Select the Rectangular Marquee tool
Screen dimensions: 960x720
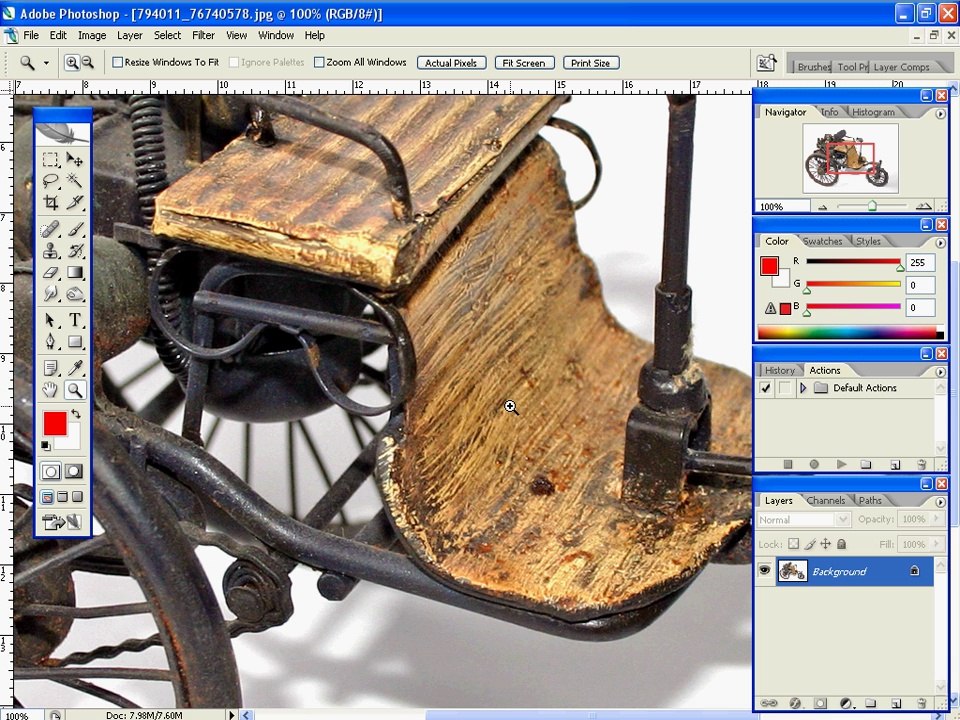tap(51, 160)
